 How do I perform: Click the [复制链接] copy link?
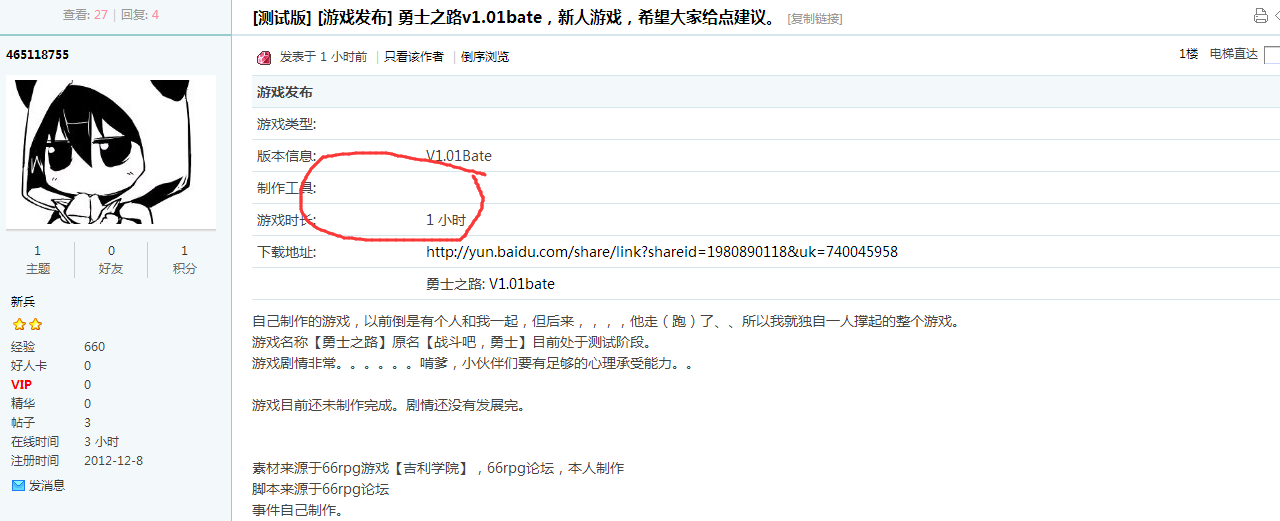click(x=815, y=19)
